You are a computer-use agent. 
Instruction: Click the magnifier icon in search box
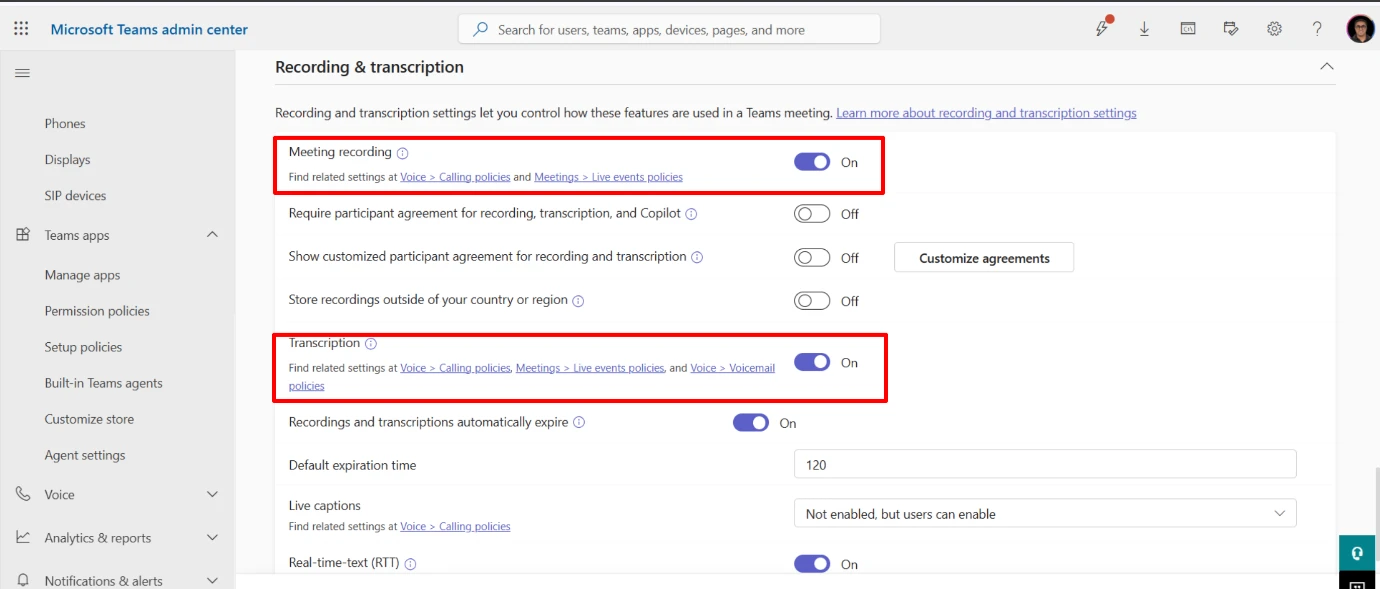pyautogui.click(x=481, y=30)
